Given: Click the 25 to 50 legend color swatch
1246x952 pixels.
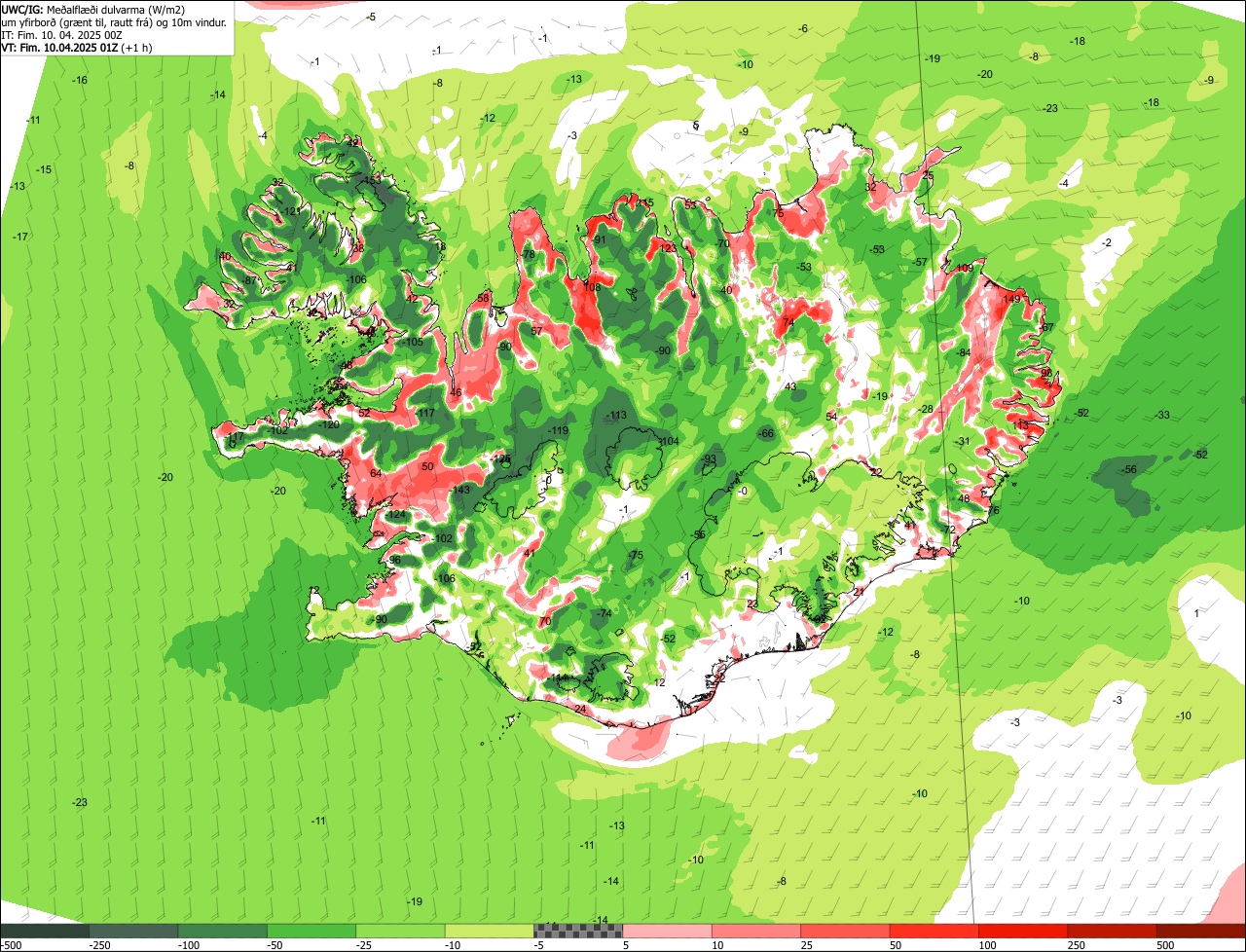Looking at the screenshot, I should click(846, 931).
